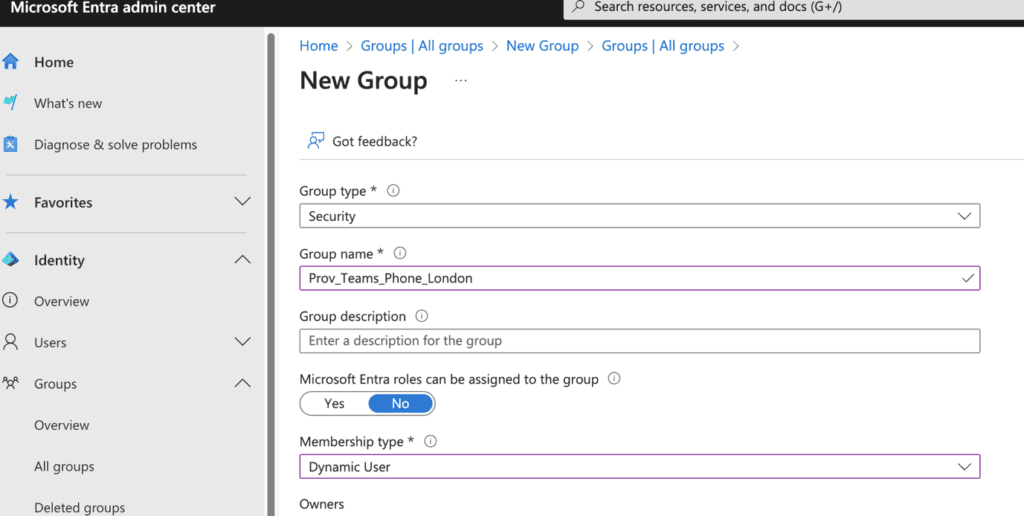The width and height of the screenshot is (1024, 516).
Task: Open Diagnose & solve problems
Action: pyautogui.click(x=116, y=144)
